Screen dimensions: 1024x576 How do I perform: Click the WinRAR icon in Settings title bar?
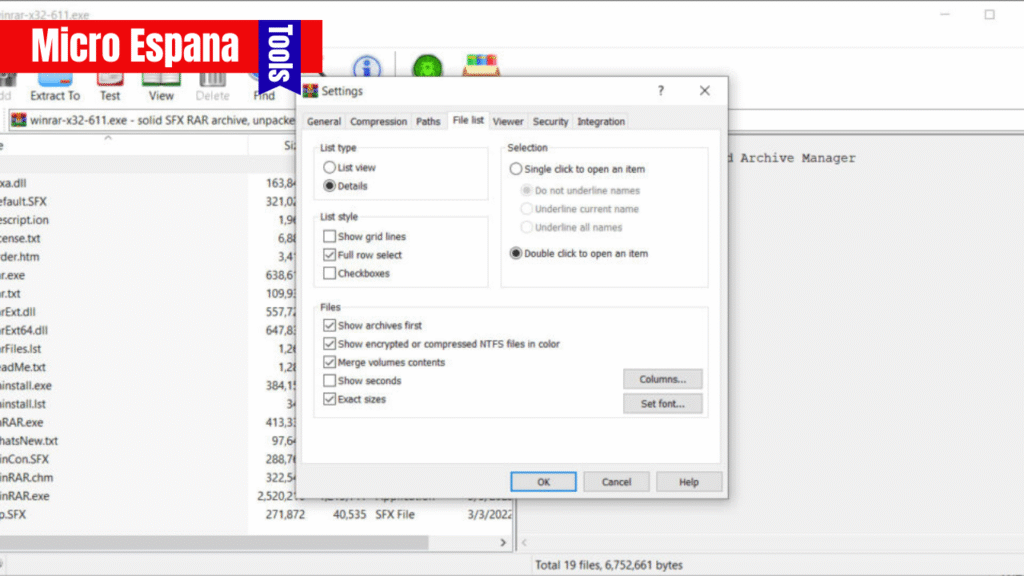tap(310, 91)
